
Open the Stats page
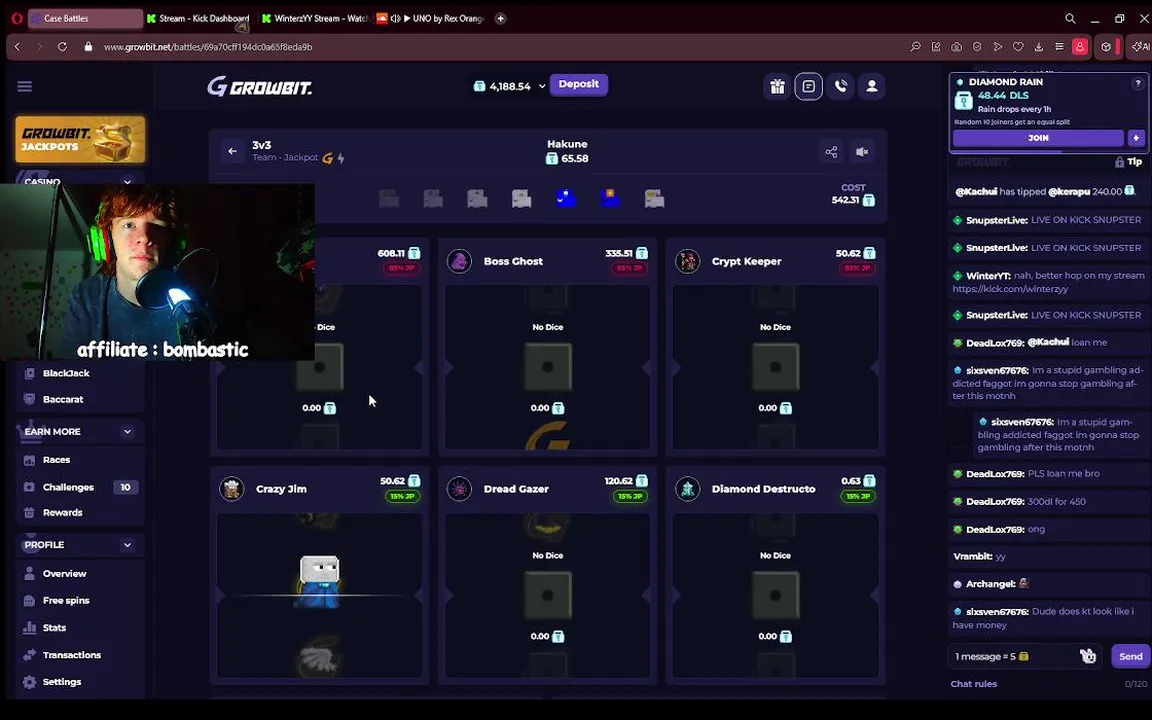coord(54,628)
